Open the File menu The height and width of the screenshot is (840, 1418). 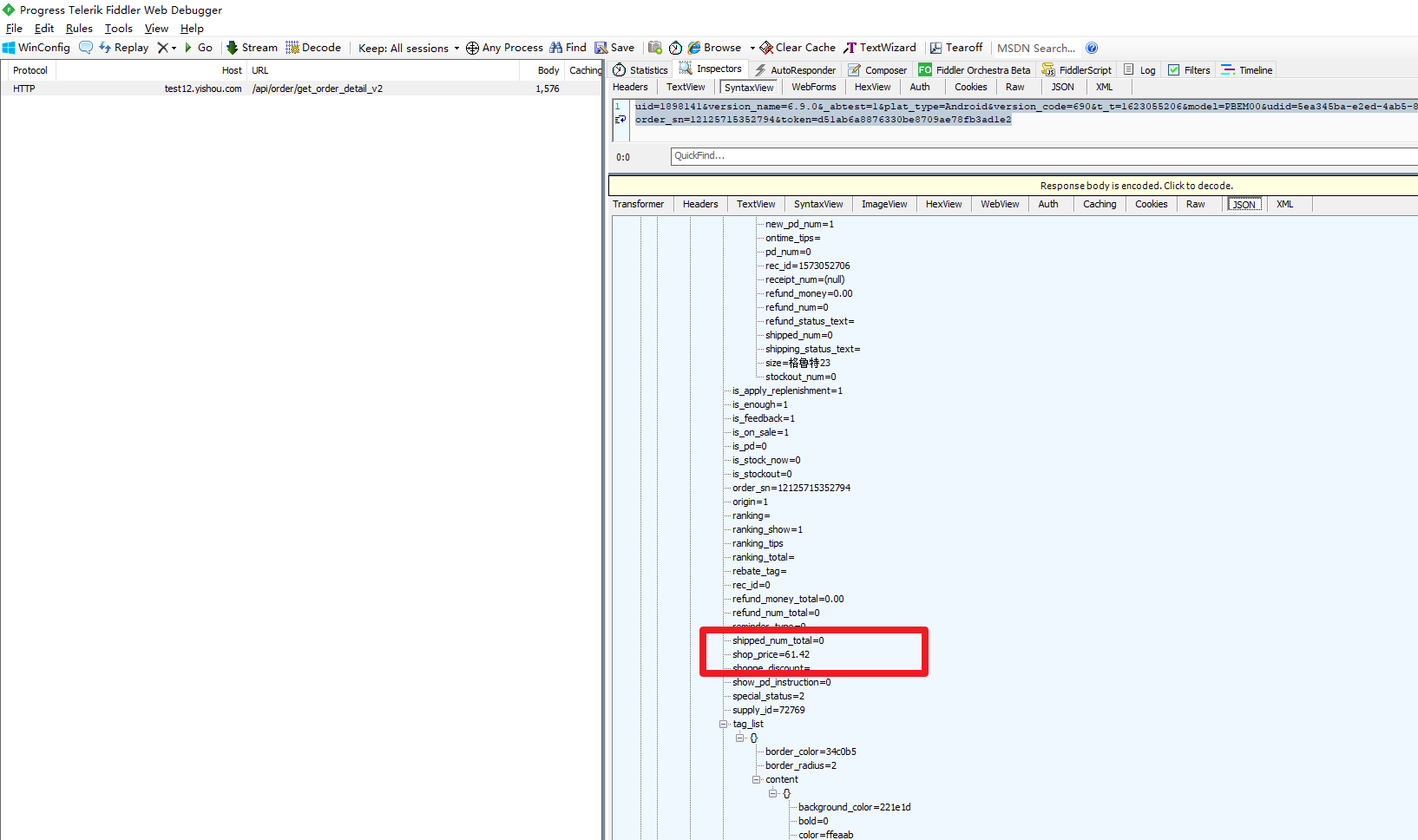(14, 29)
